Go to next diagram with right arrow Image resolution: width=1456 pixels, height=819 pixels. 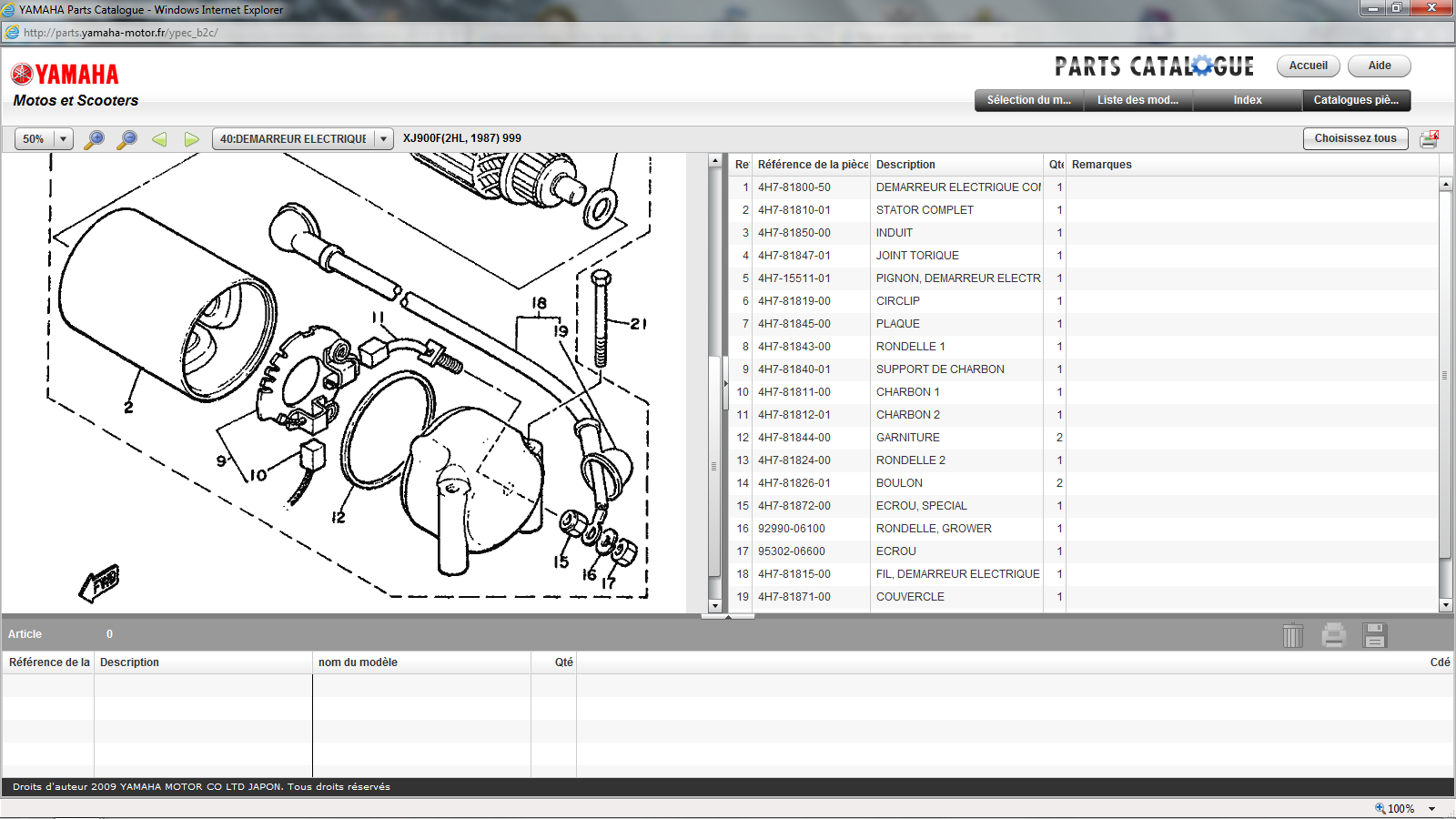pyautogui.click(x=191, y=139)
